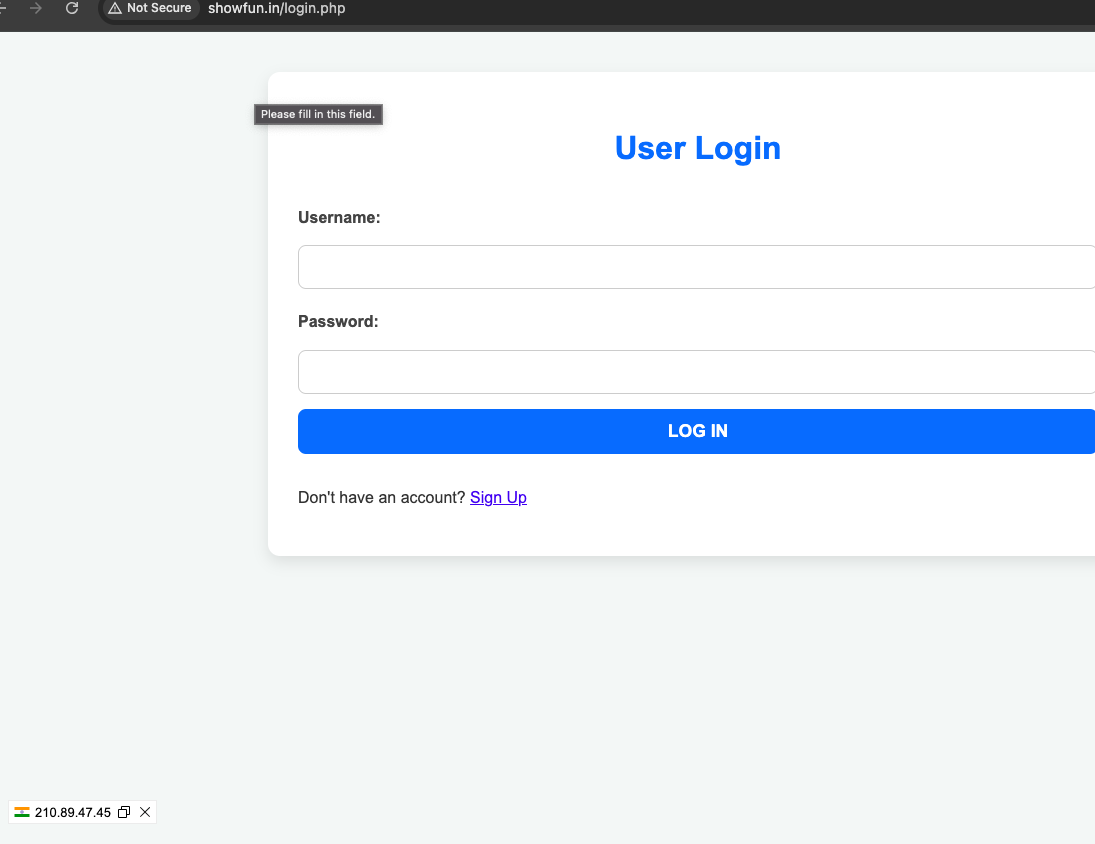Focus the Password input field

click(696, 372)
